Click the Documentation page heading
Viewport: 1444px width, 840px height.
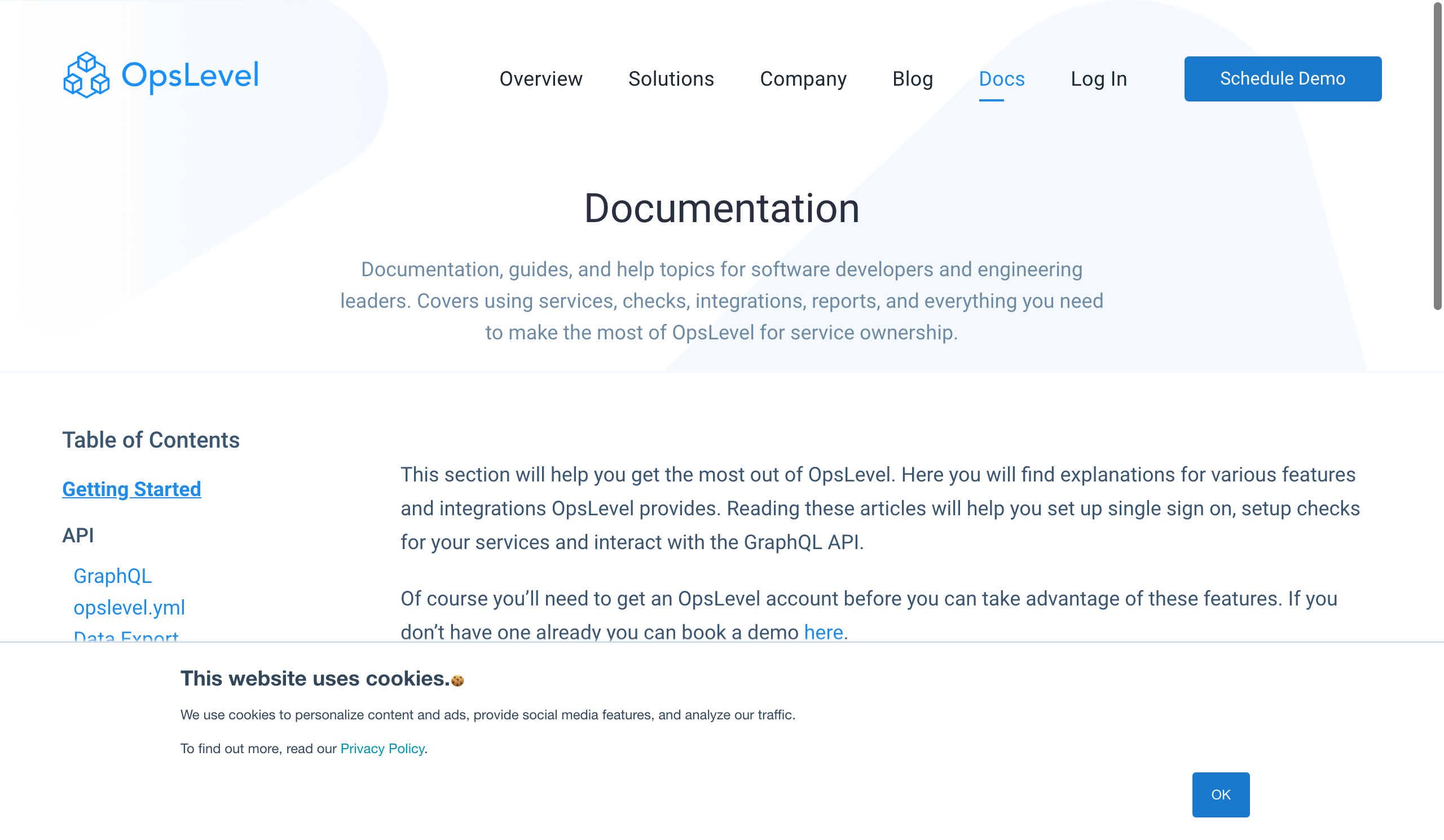tap(721, 208)
